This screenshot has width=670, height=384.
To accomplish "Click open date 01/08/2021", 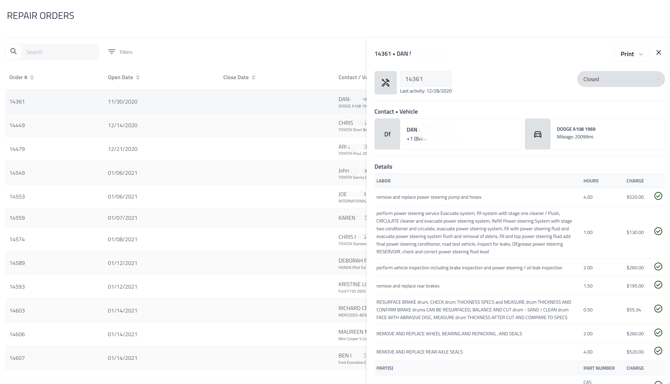I will [123, 239].
